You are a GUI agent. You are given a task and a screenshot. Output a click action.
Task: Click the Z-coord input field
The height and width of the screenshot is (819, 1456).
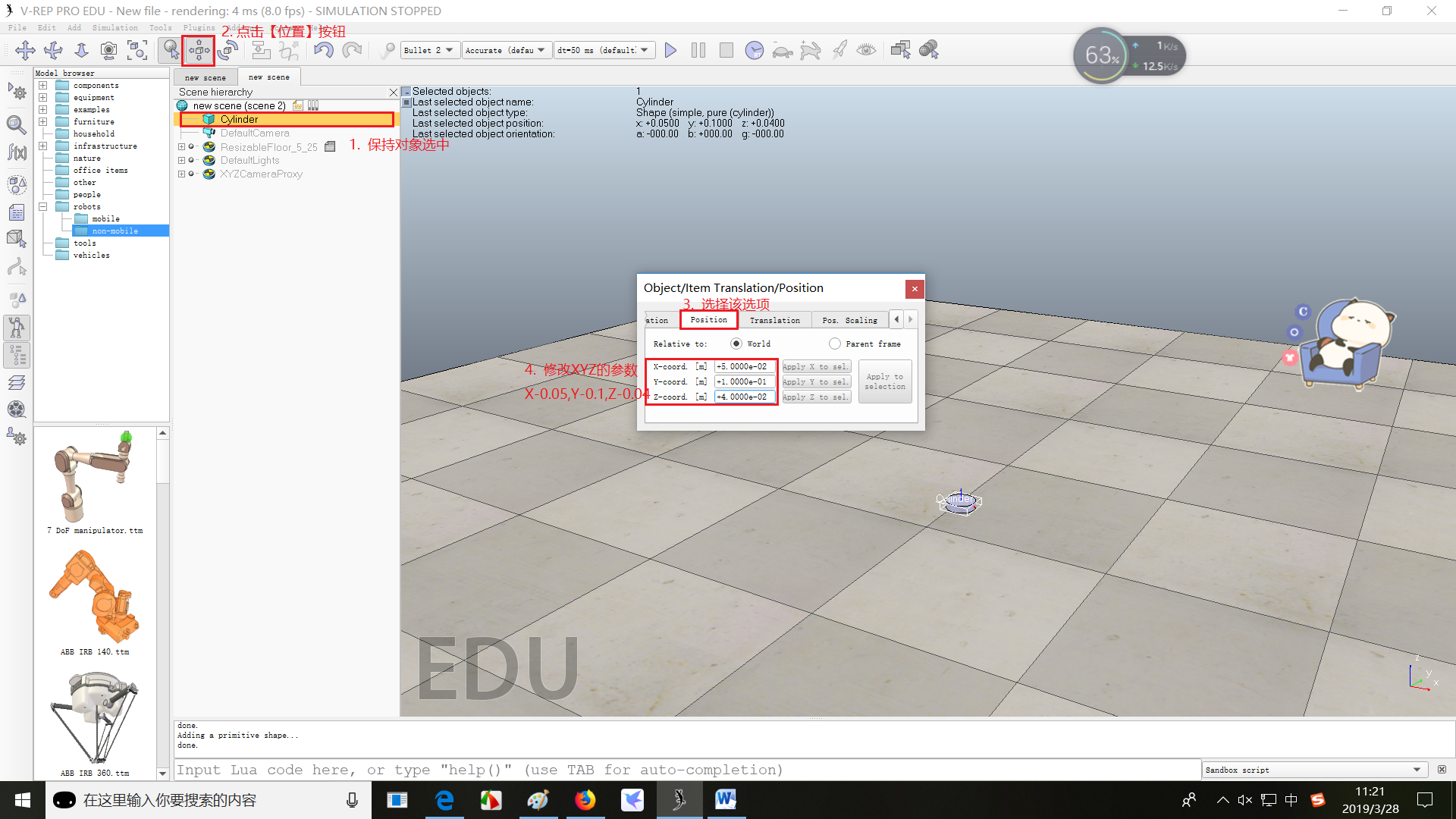(744, 397)
